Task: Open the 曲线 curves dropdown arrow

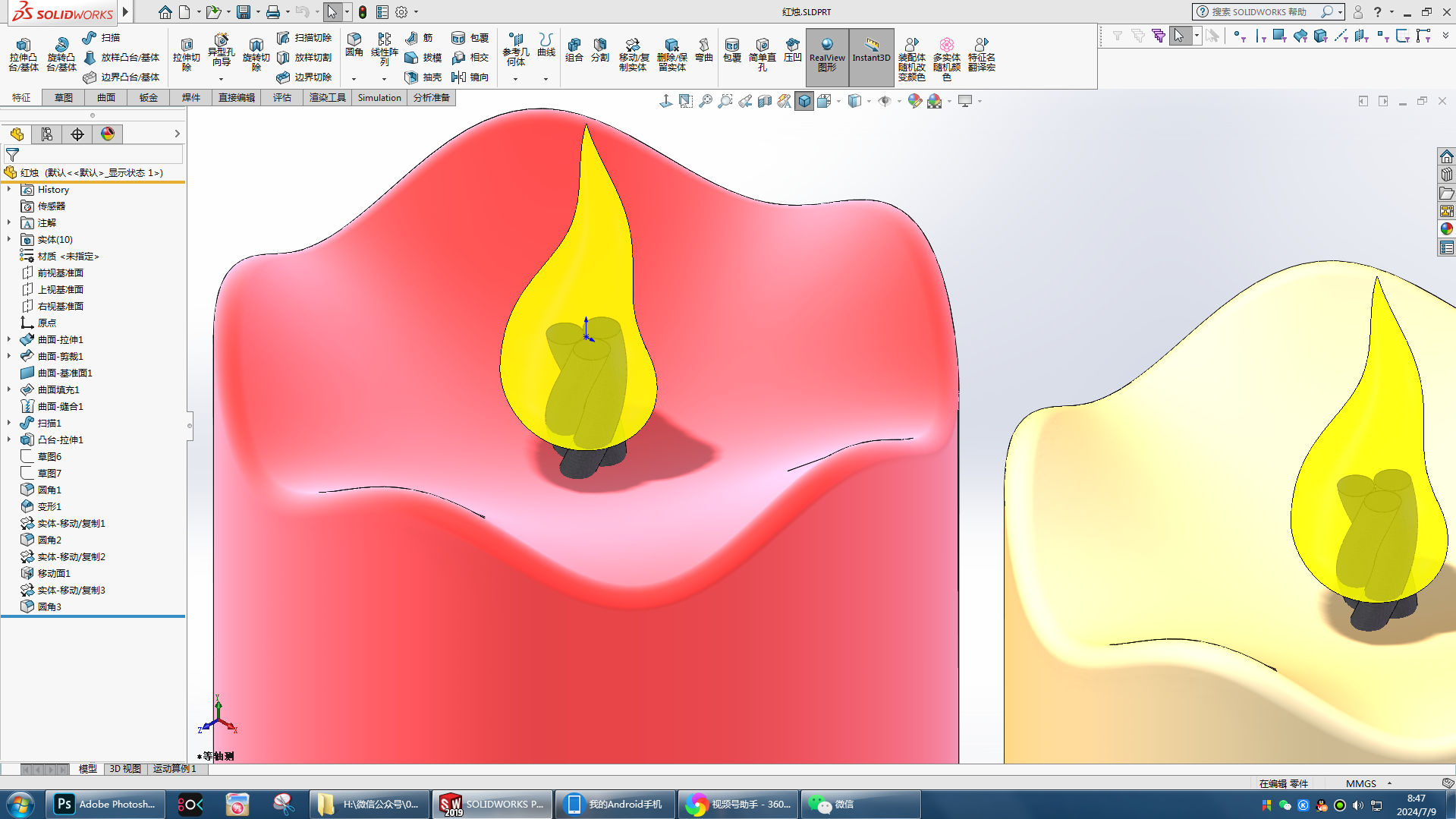Action: tap(546, 79)
